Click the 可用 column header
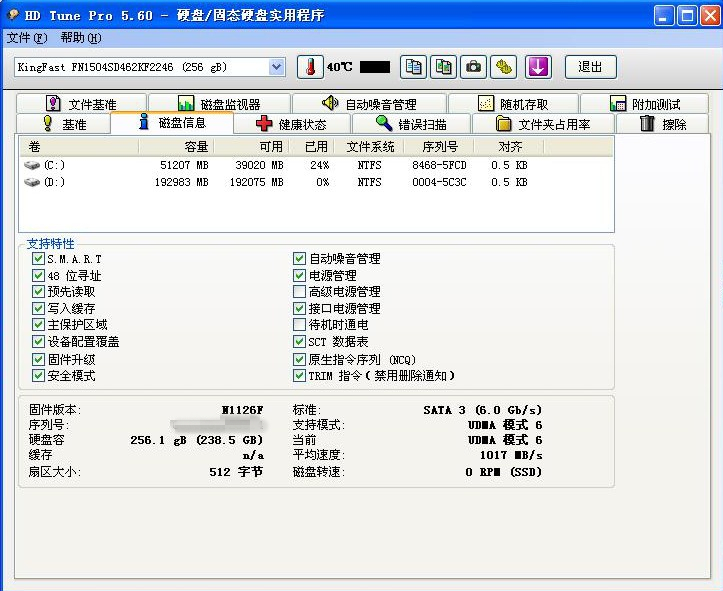This screenshot has width=723, height=591. tap(252, 147)
